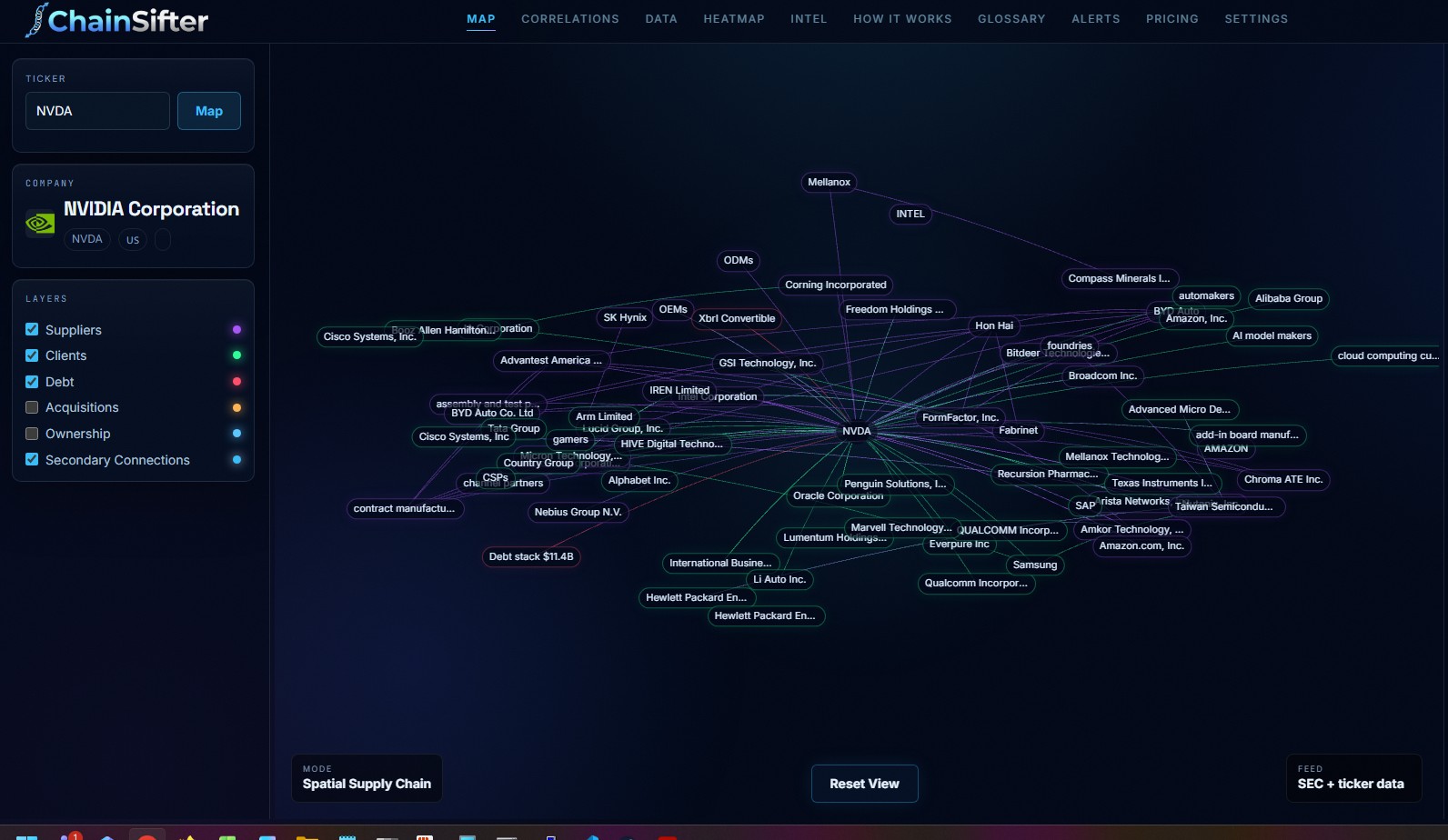Image resolution: width=1448 pixels, height=840 pixels.
Task: Click the ODMs node
Action: click(739, 260)
